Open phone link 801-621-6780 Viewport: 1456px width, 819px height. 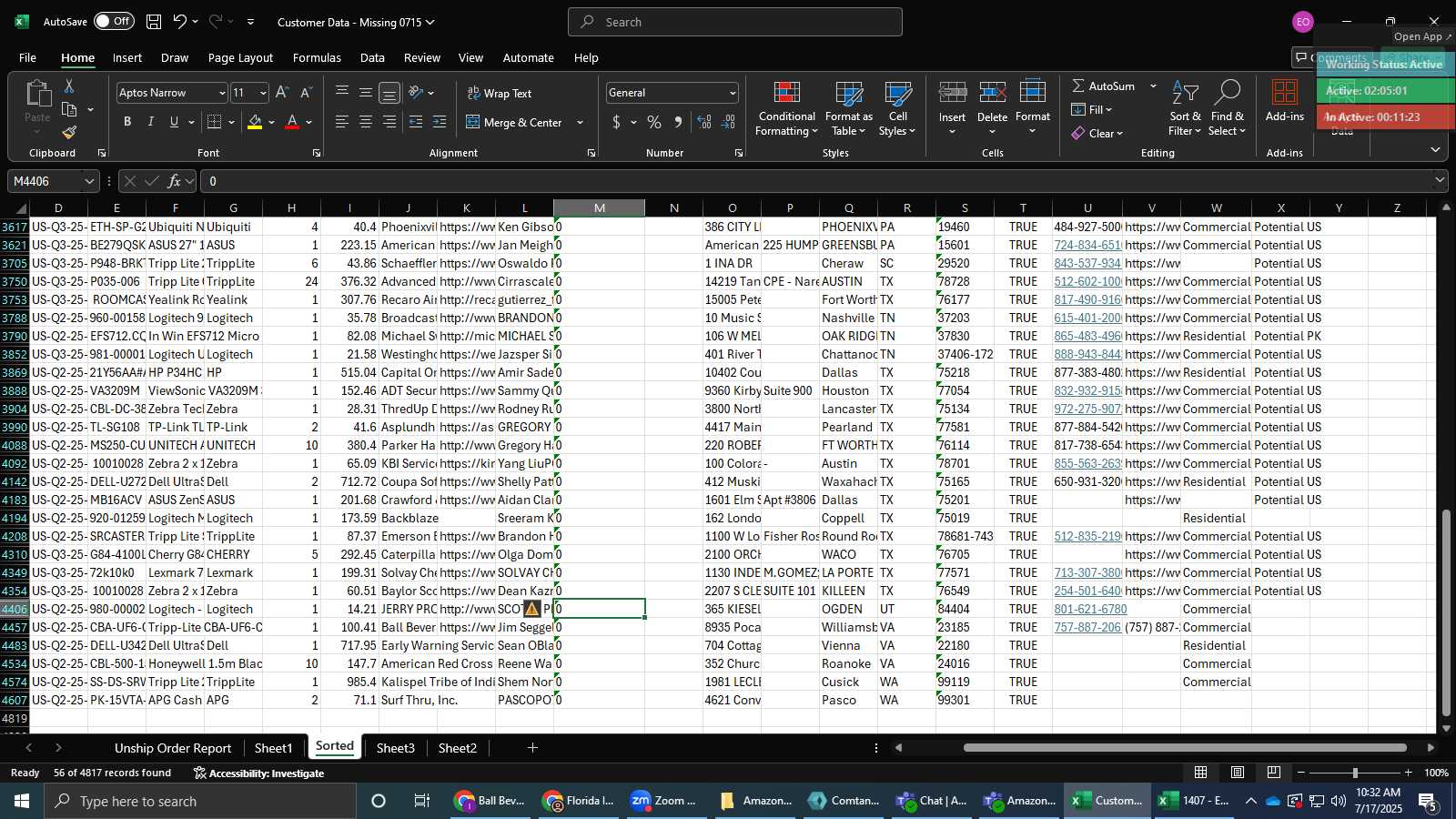(x=1090, y=609)
